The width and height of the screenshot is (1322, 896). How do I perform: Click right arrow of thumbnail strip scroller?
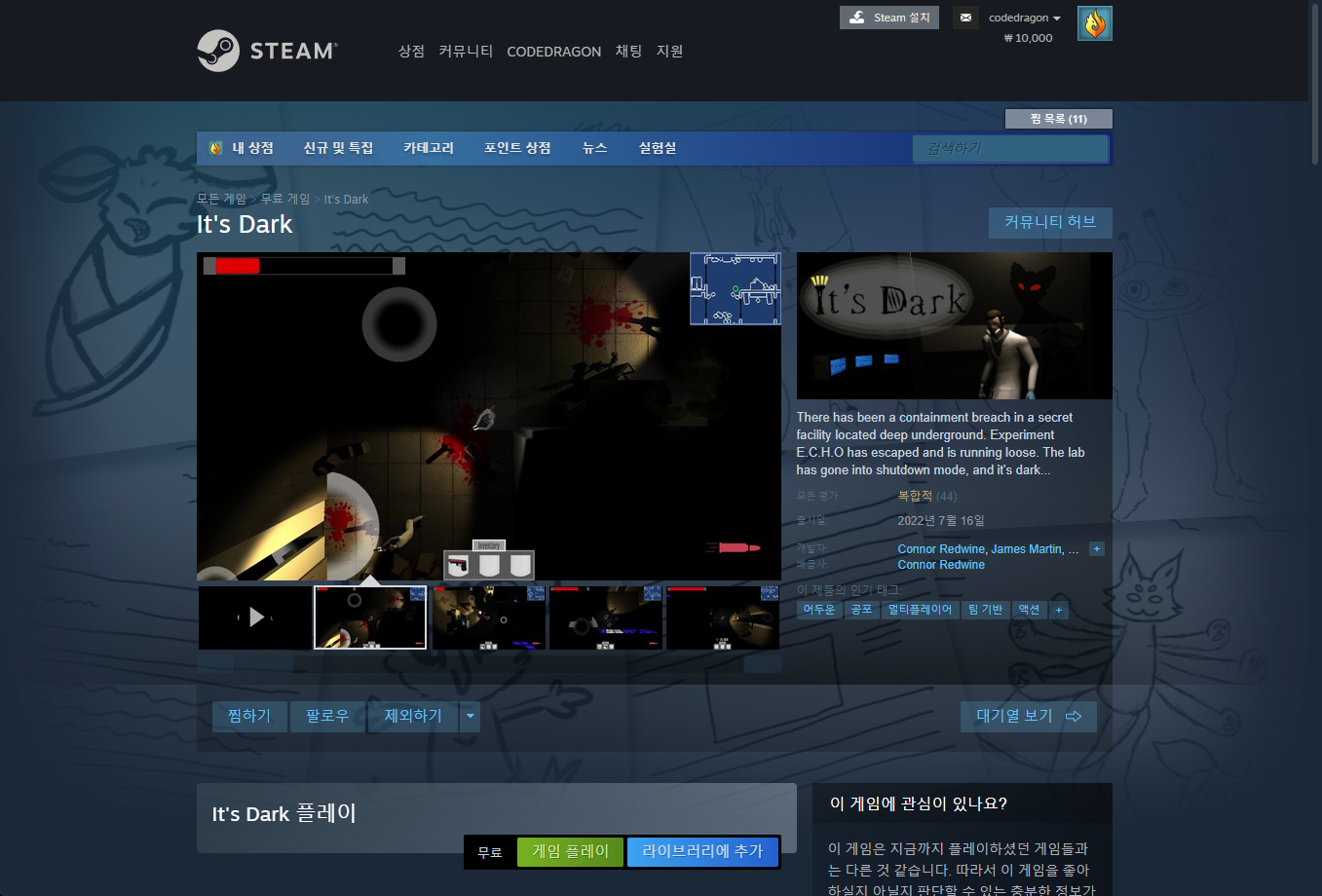763,664
